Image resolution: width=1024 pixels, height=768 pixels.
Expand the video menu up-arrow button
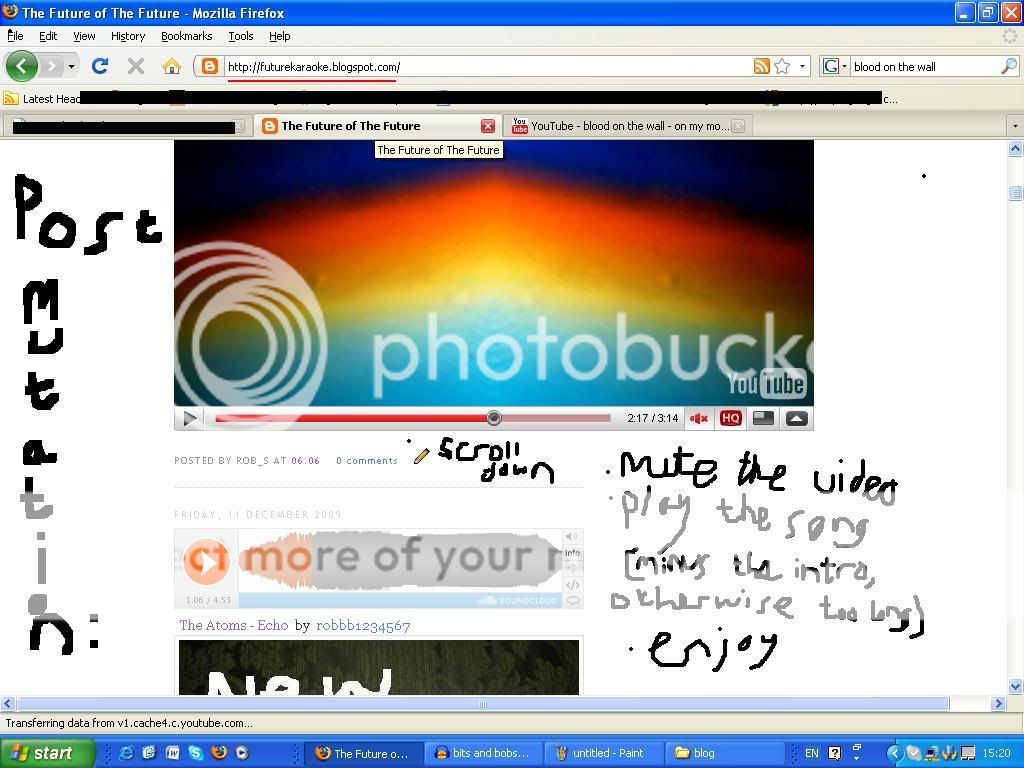pyautogui.click(x=796, y=419)
